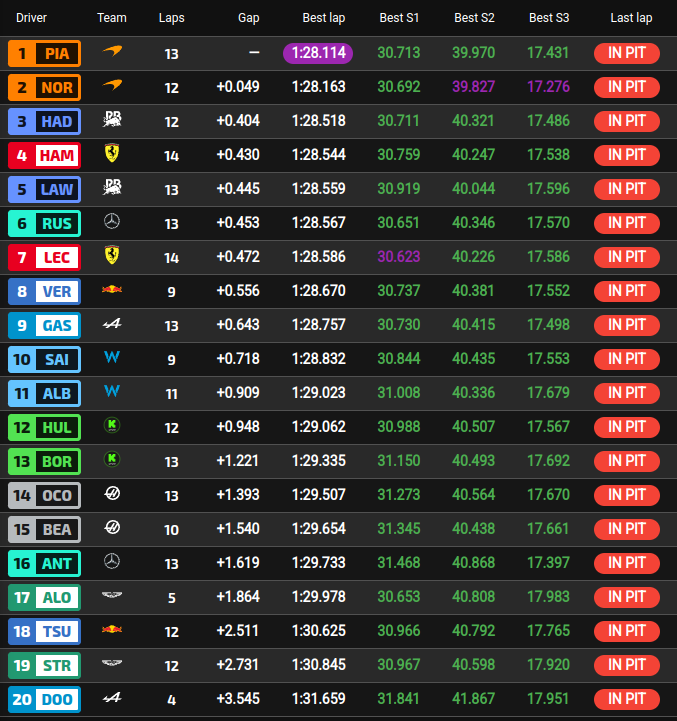This screenshot has width=677, height=721.
Task: Click the Alpine logo in Gasly's row
Action: [x=112, y=324]
